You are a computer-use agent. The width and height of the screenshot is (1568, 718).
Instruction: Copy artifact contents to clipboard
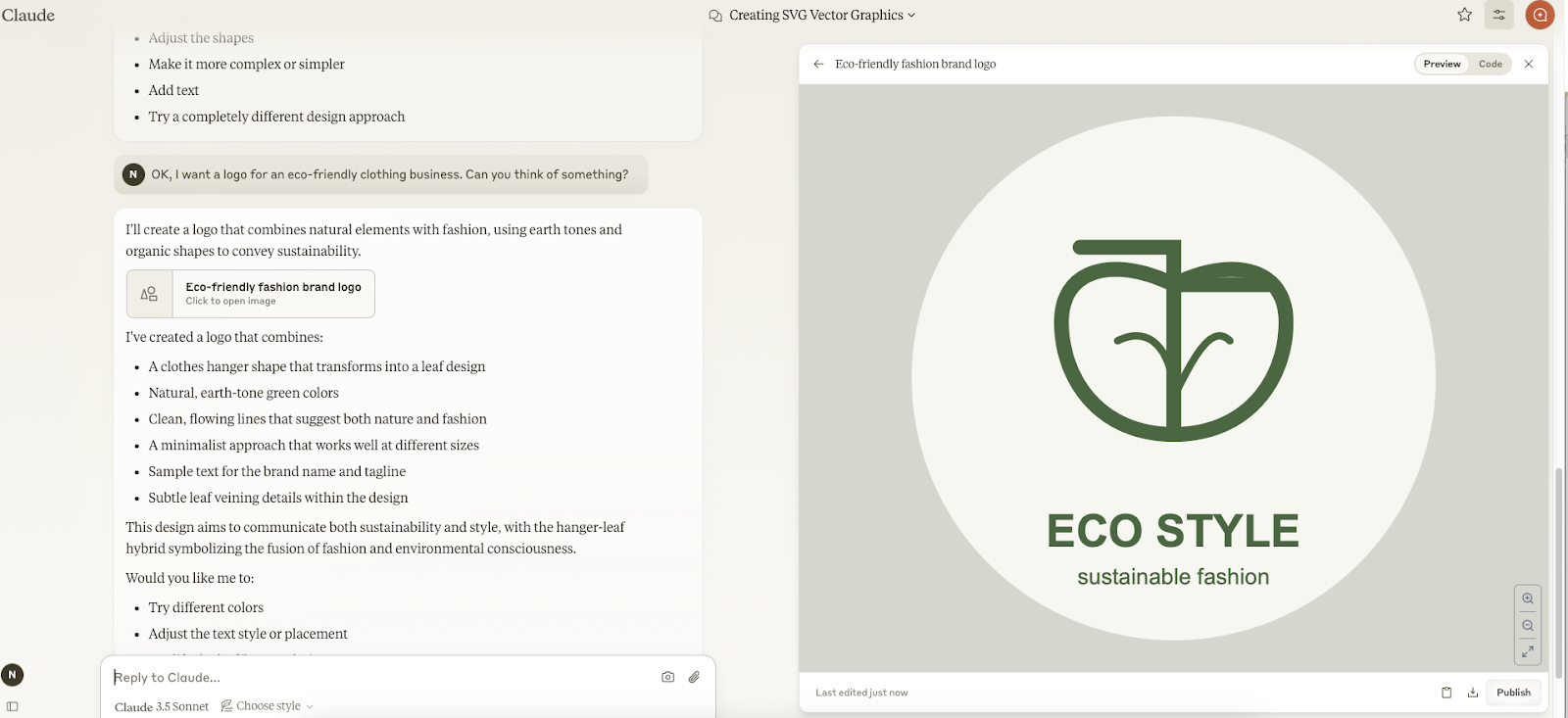tap(1446, 693)
